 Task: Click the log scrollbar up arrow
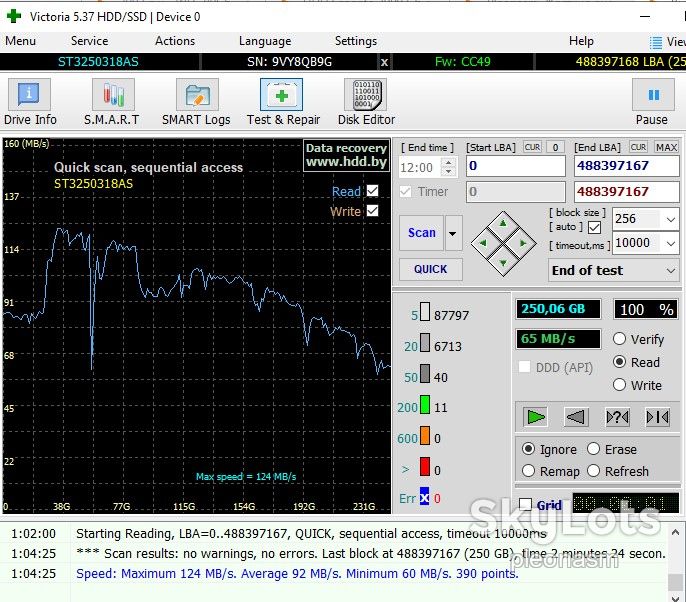click(x=675, y=532)
